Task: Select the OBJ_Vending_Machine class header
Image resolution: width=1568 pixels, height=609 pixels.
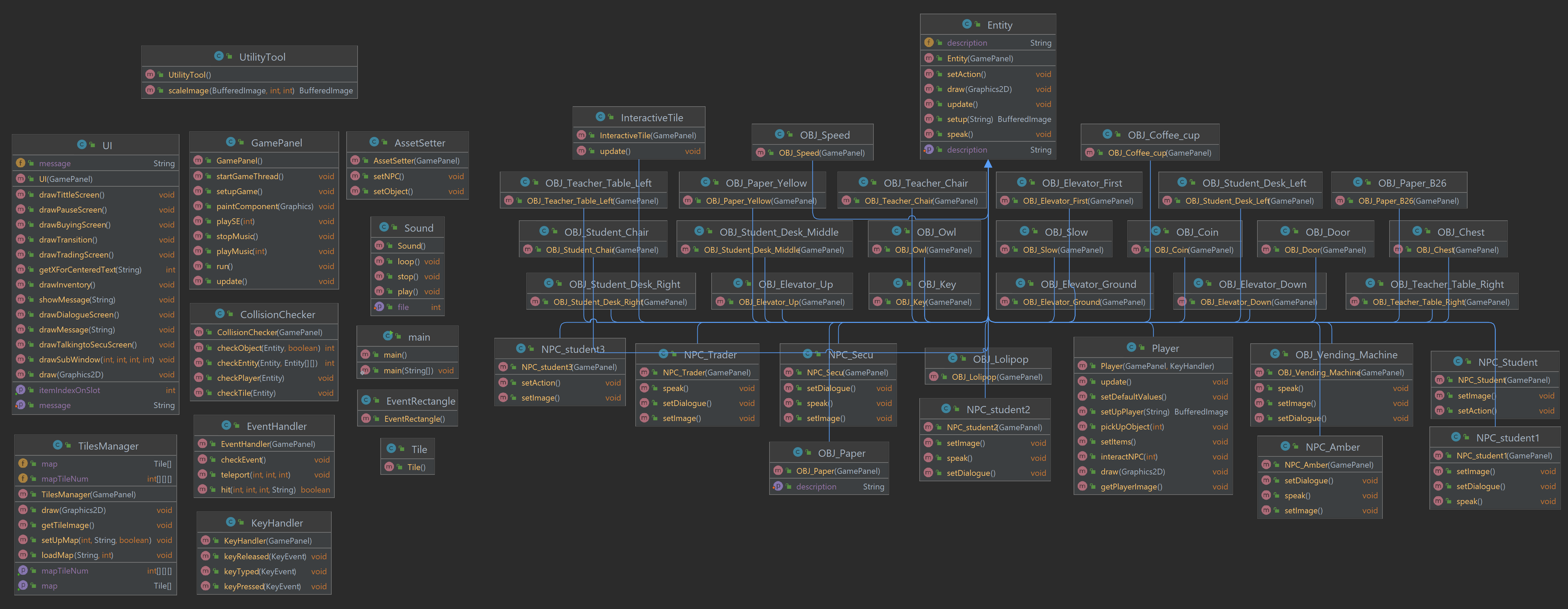Action: pos(1332,355)
